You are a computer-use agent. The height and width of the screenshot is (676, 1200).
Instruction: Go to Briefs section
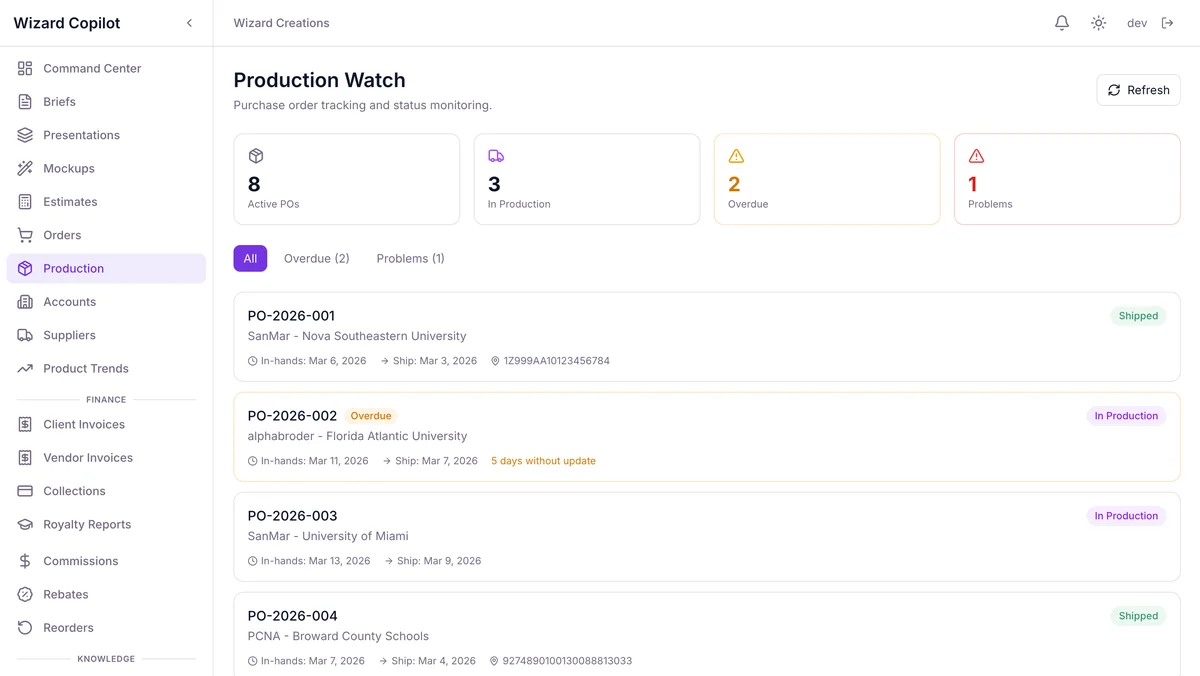pyautogui.click(x=106, y=102)
